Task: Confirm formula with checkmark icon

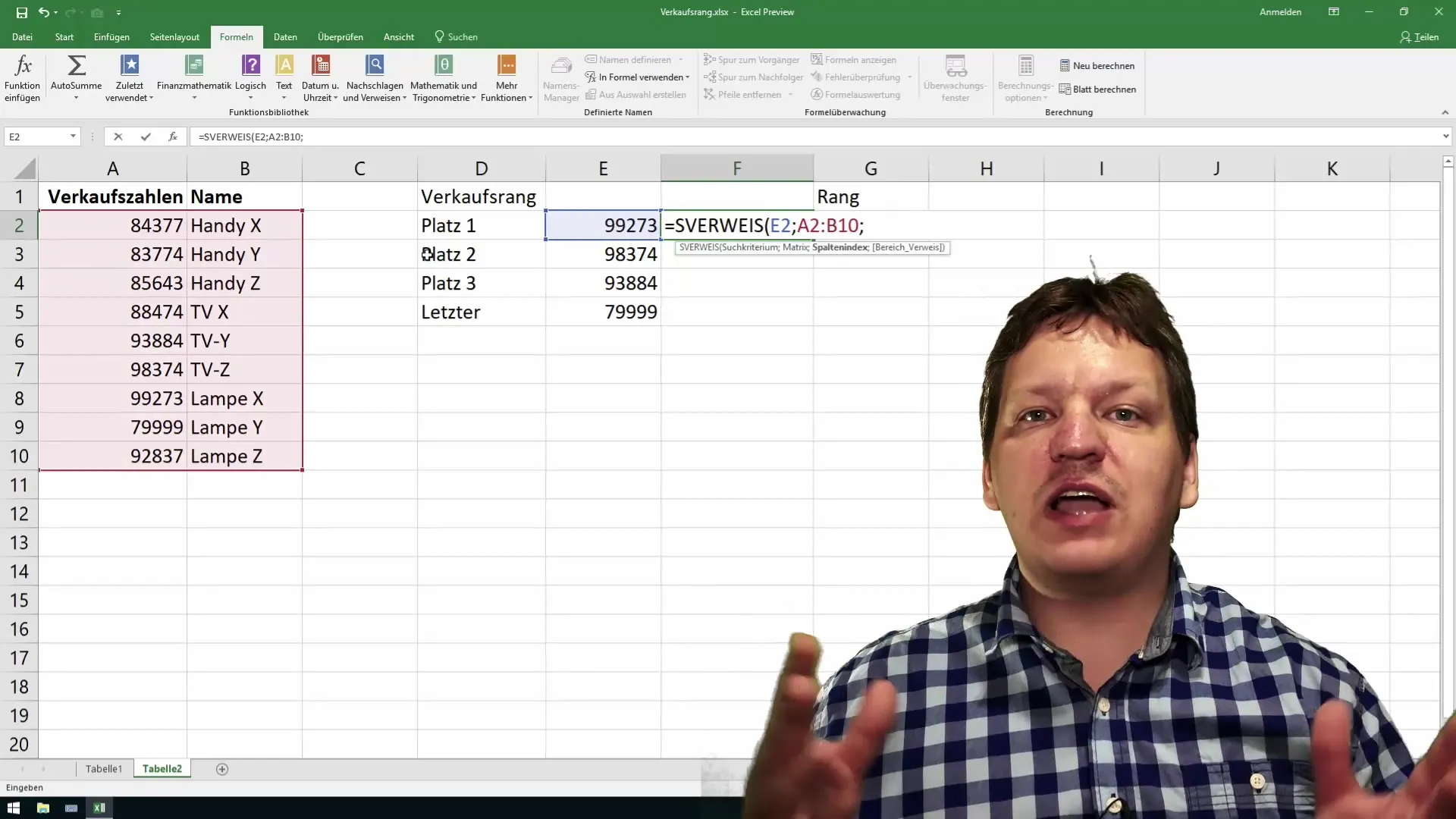Action: (146, 136)
